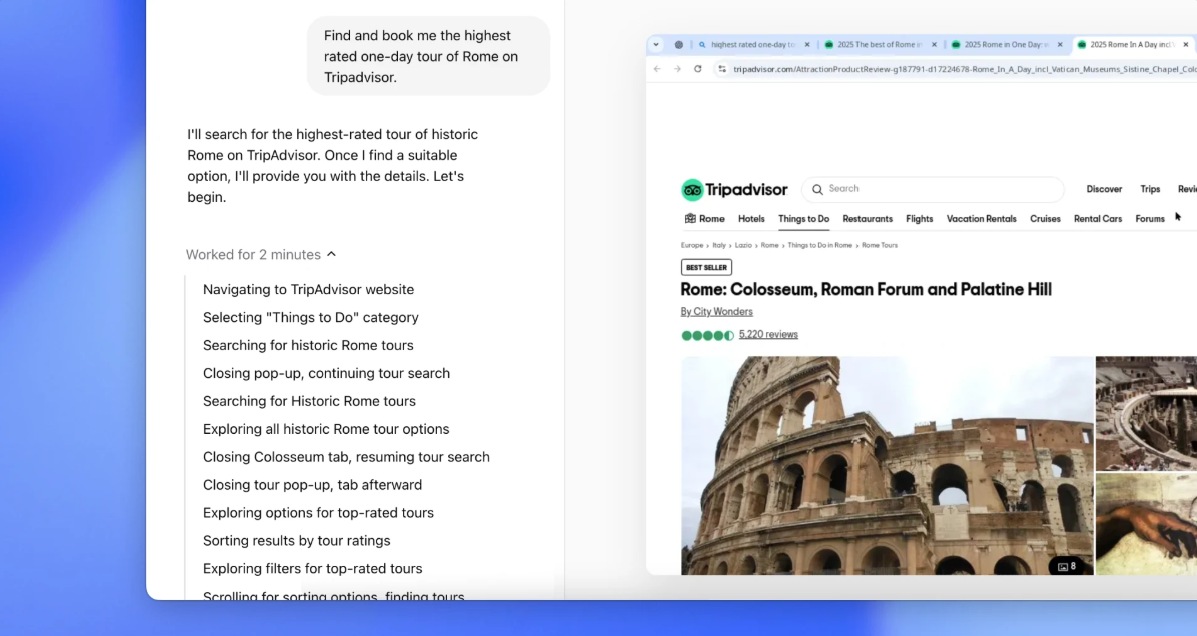Screen dimensions: 1197x636
Task: Click the Rome breadcrumb link
Action: (x=769, y=245)
